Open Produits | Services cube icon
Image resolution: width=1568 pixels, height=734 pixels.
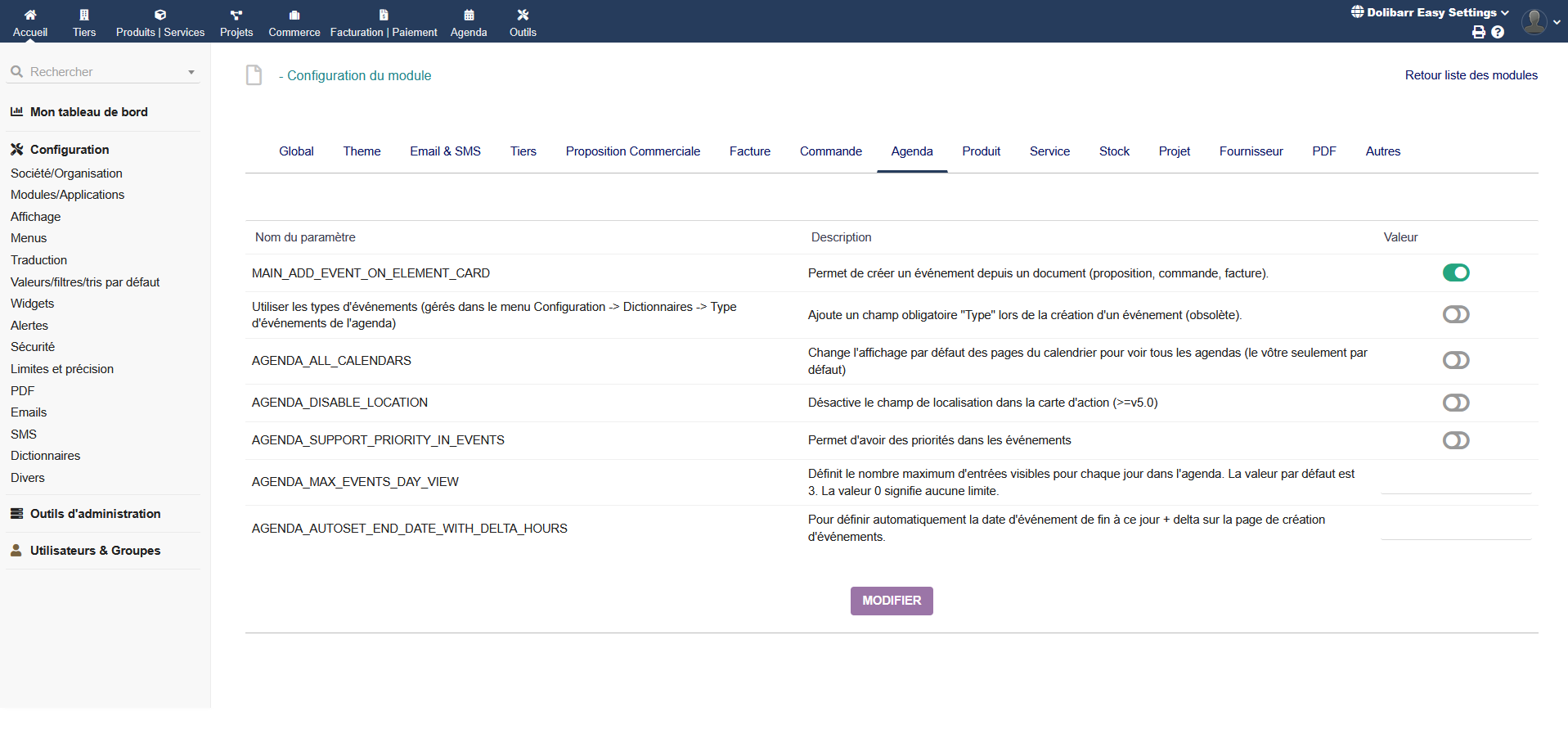tap(160, 15)
